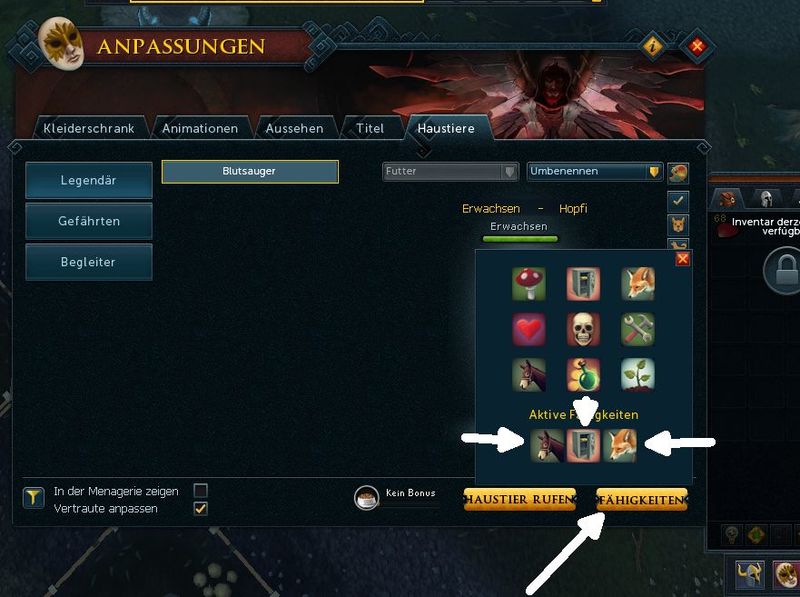Enable 'In der Menagerie zeigen' checkbox

click(x=201, y=490)
